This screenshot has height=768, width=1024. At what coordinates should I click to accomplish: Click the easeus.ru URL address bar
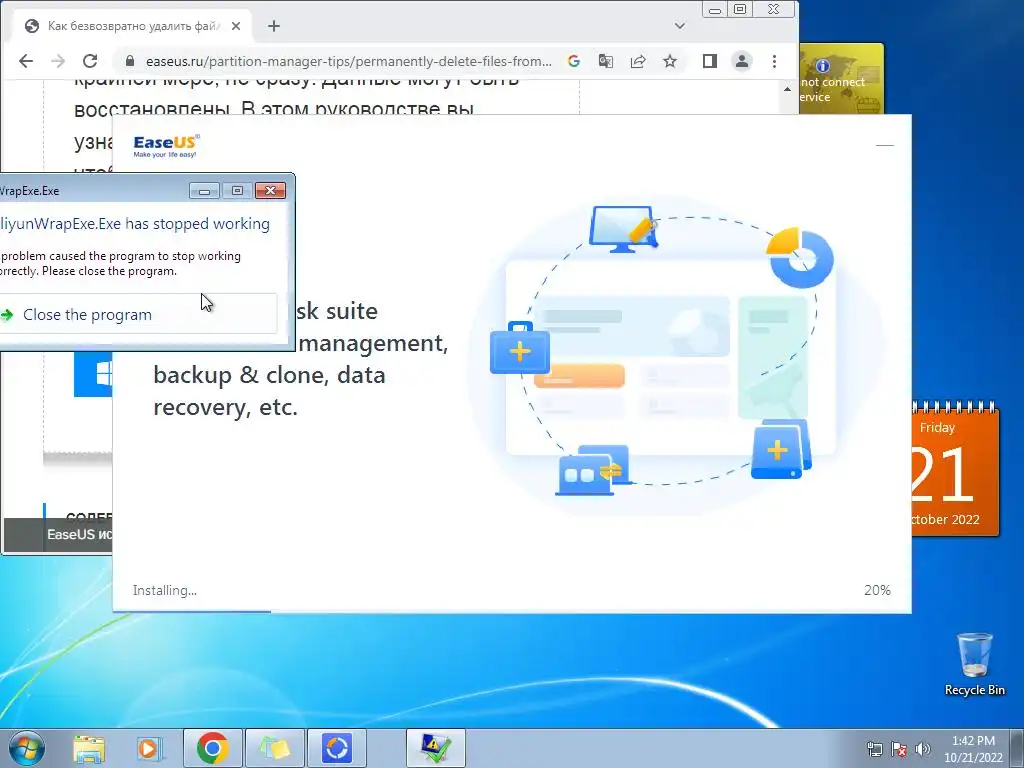point(349,61)
